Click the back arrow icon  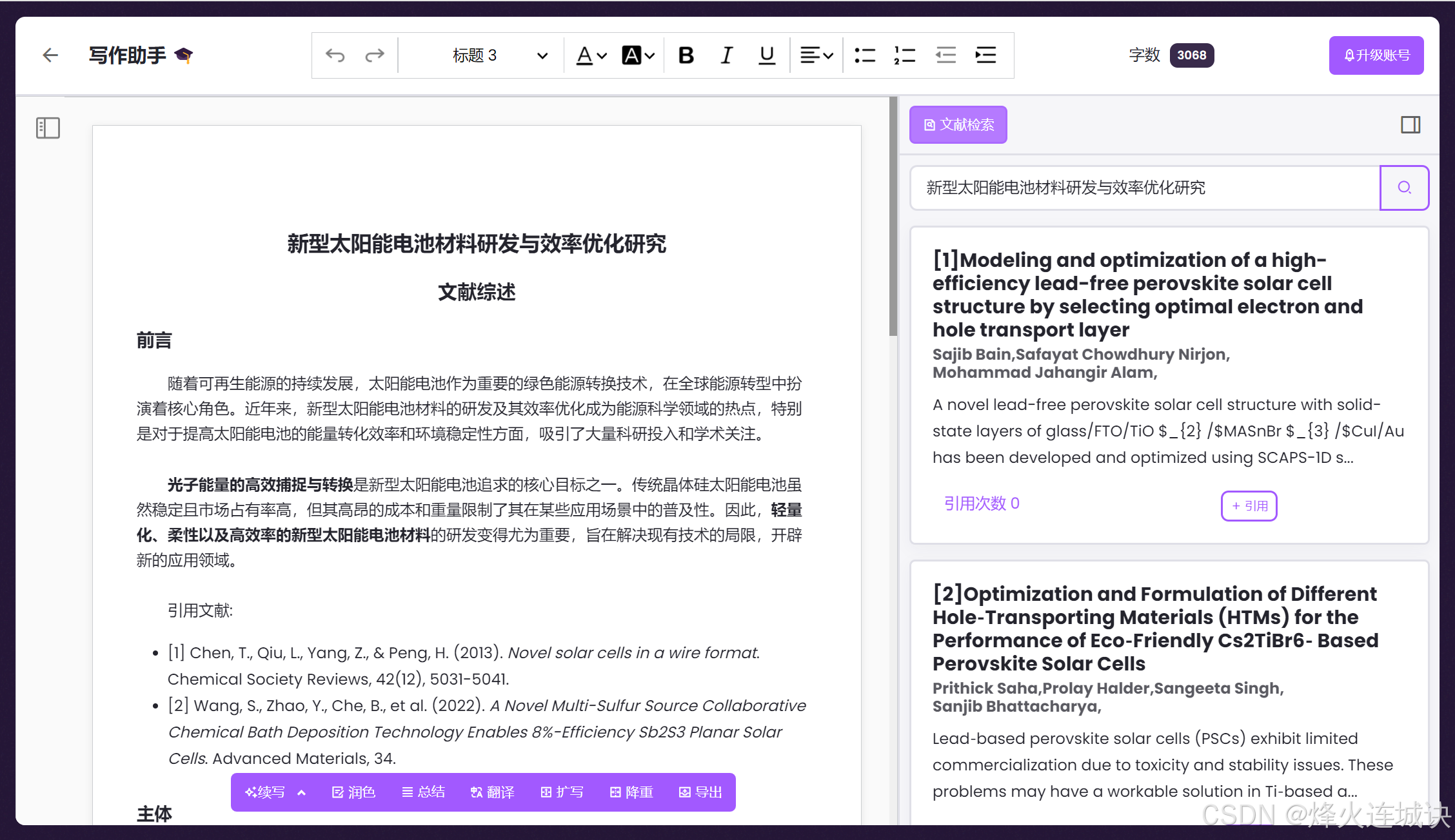pos(50,55)
